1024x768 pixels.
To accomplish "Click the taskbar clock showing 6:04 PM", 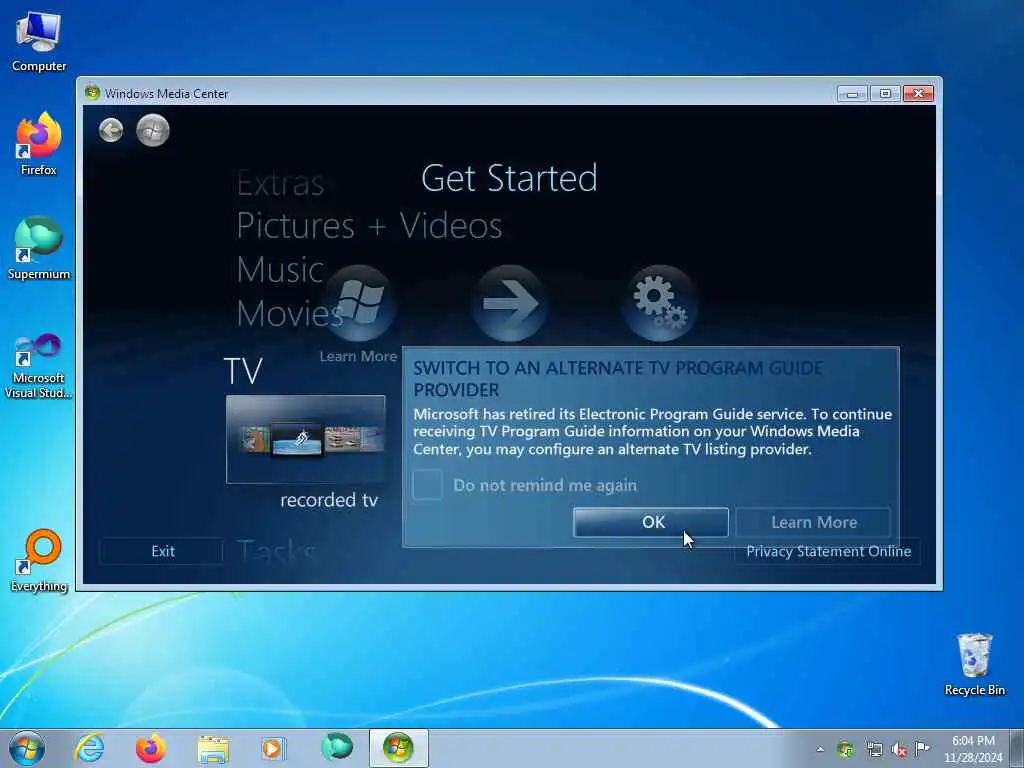I will pyautogui.click(x=972, y=749).
